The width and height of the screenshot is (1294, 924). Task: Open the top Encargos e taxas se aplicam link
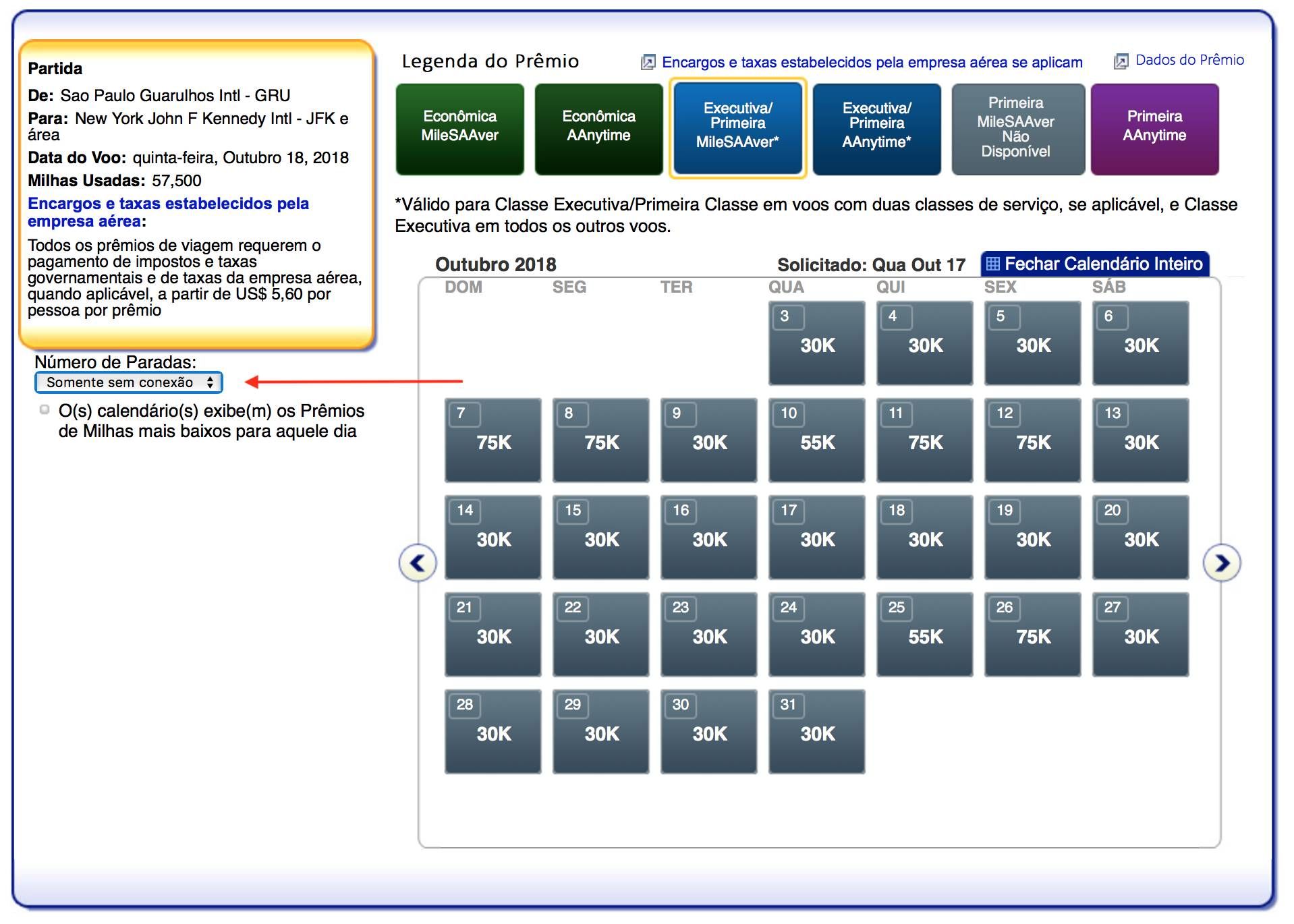pos(872,63)
